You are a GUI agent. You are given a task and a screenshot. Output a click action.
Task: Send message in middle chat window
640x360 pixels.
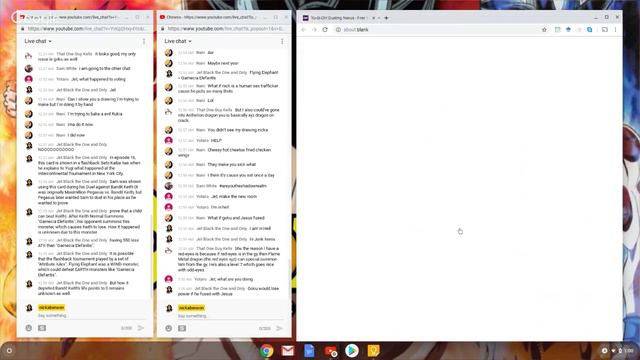coord(280,328)
